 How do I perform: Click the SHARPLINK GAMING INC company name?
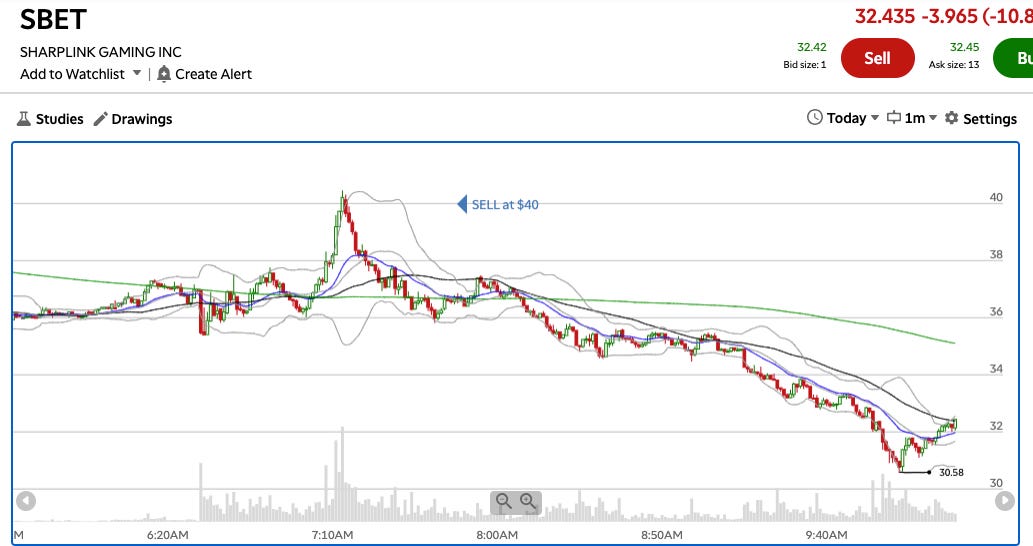[x=101, y=52]
